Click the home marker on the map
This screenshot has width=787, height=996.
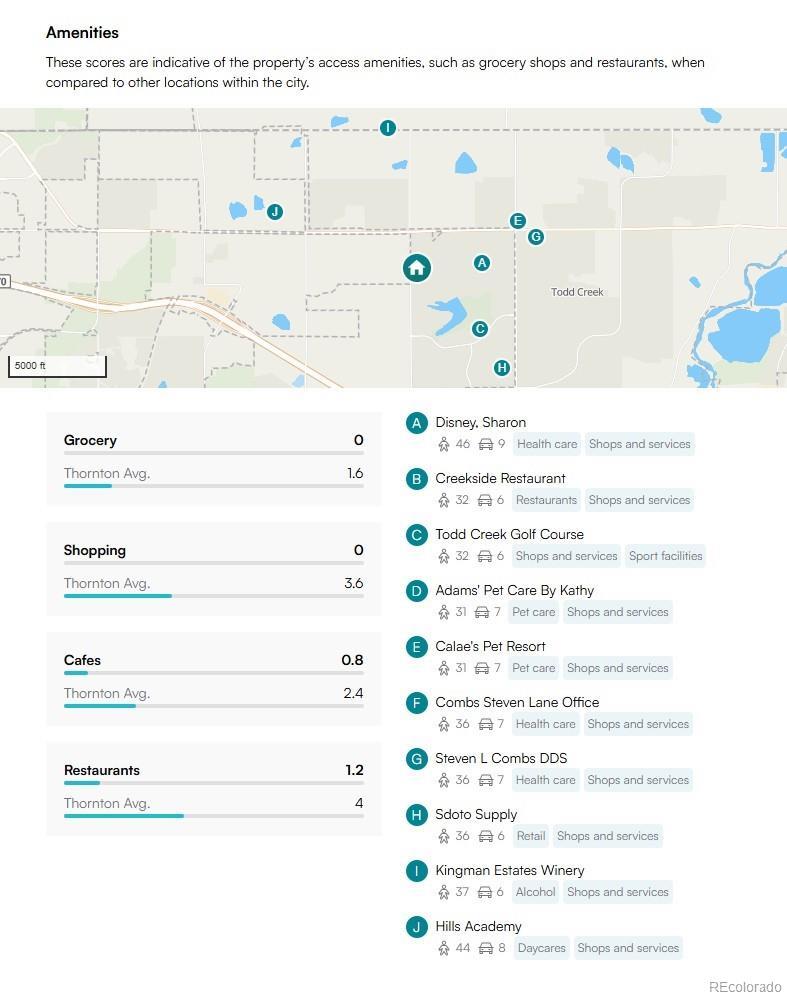[x=417, y=268]
